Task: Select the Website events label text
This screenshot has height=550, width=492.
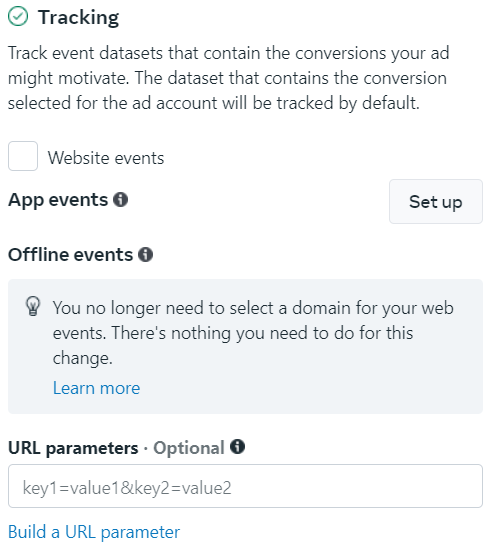Action: tap(106, 158)
